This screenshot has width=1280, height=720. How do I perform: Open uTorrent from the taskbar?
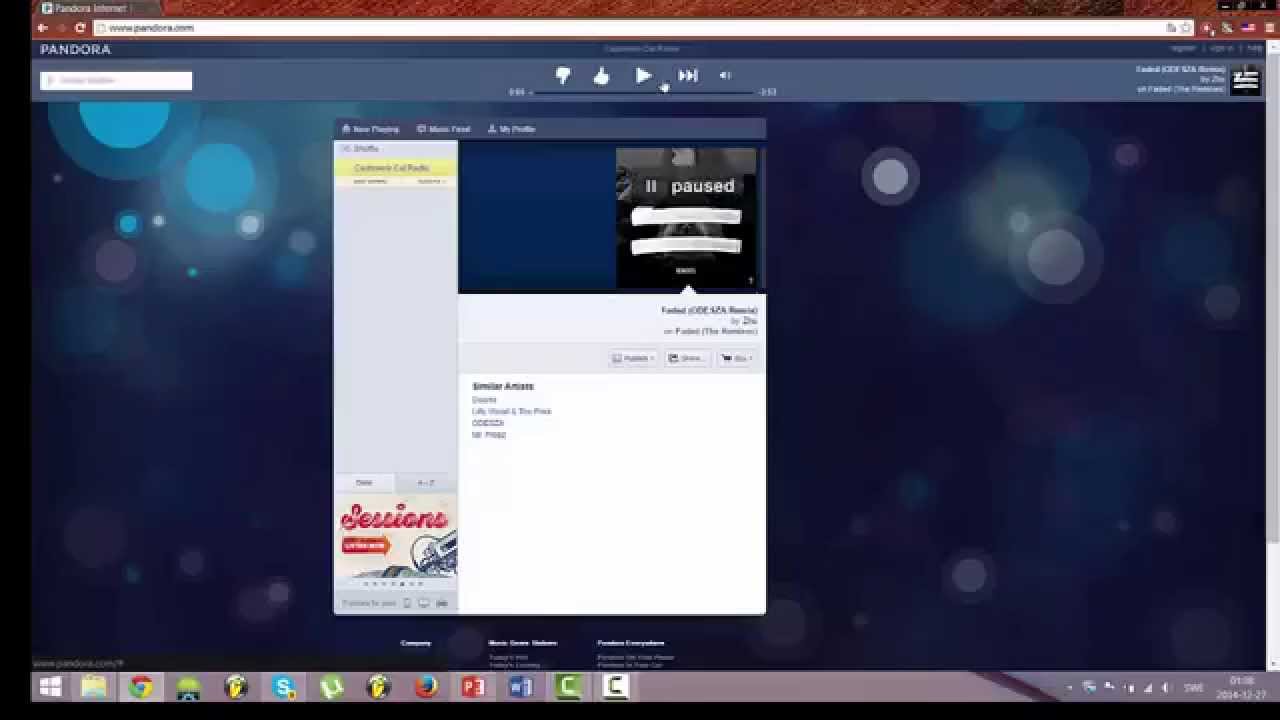pyautogui.click(x=331, y=687)
